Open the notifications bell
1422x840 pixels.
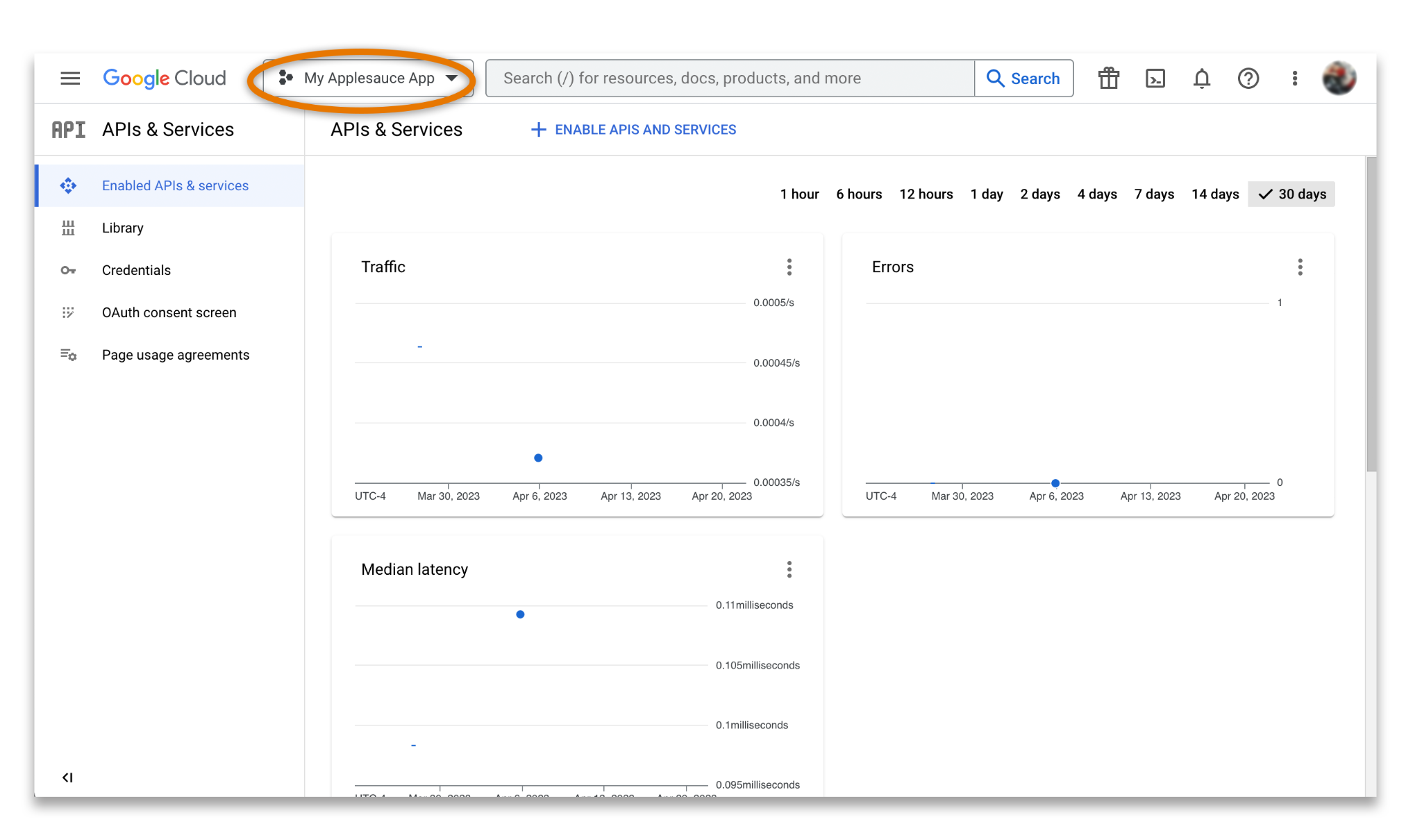[x=1202, y=78]
